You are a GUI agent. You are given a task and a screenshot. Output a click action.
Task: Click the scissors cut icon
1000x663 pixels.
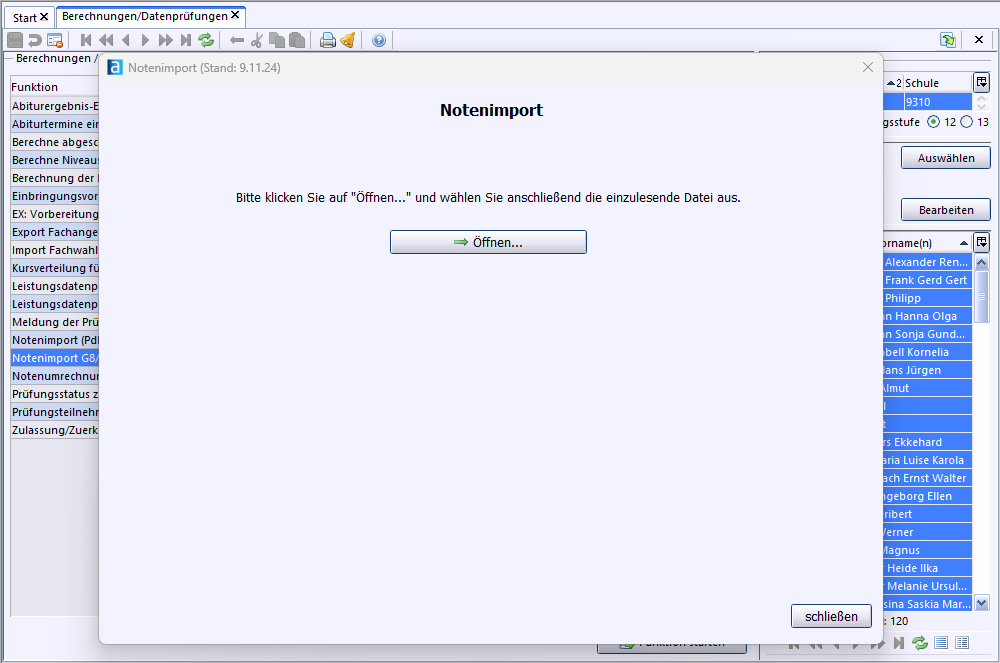tap(256, 40)
